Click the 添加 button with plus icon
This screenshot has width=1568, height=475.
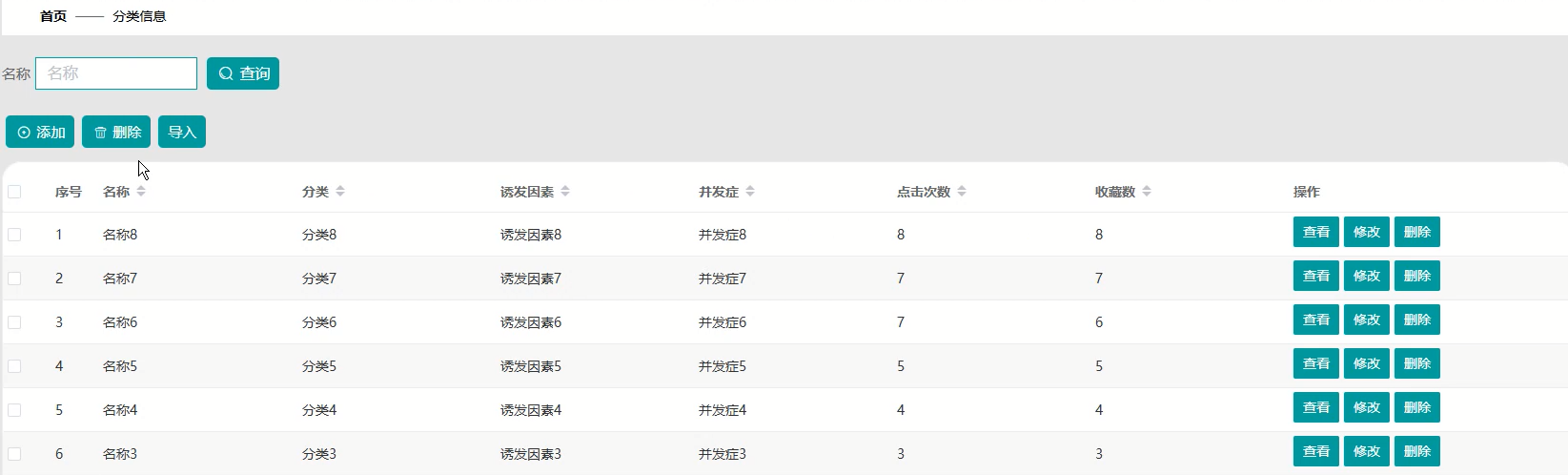40,132
